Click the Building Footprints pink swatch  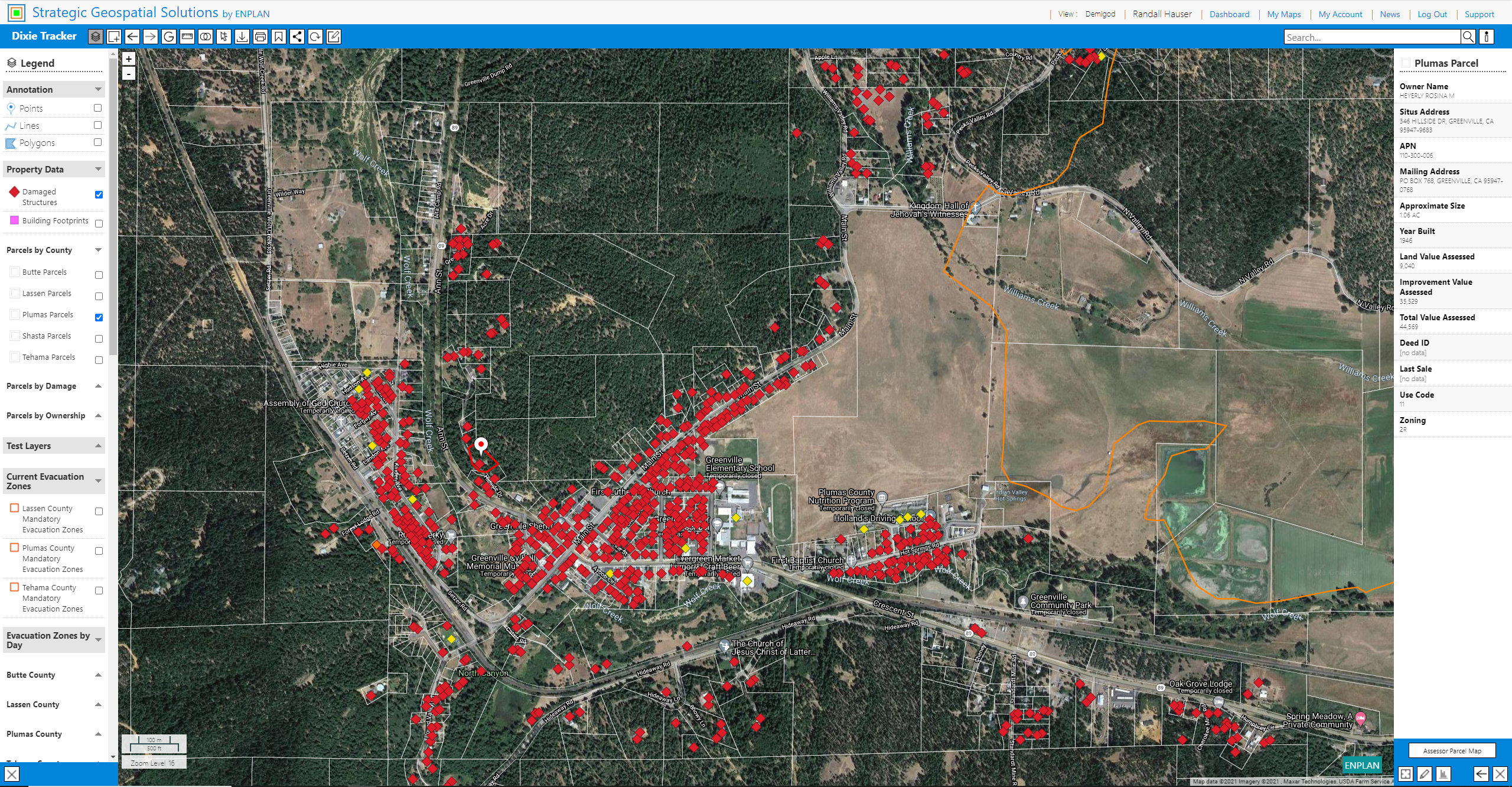tap(14, 220)
